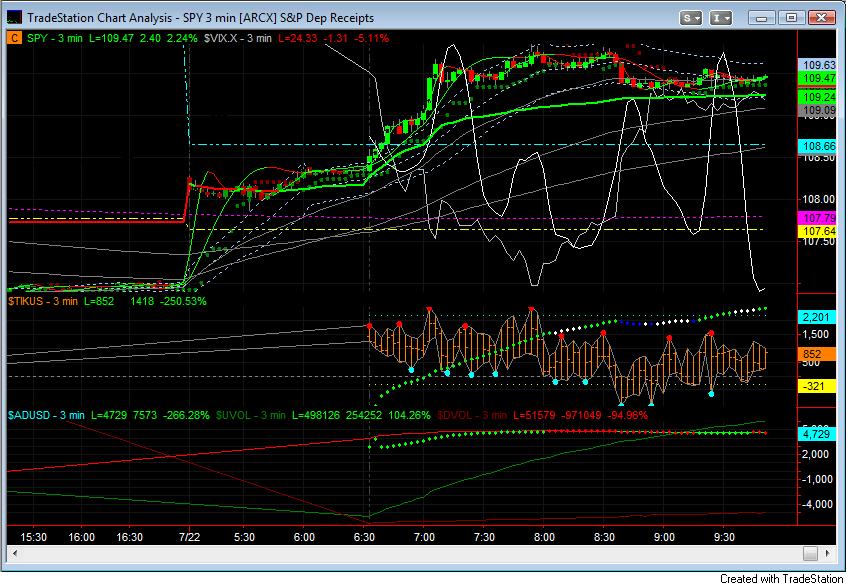Click the 109.63 price axis marker

819,65
